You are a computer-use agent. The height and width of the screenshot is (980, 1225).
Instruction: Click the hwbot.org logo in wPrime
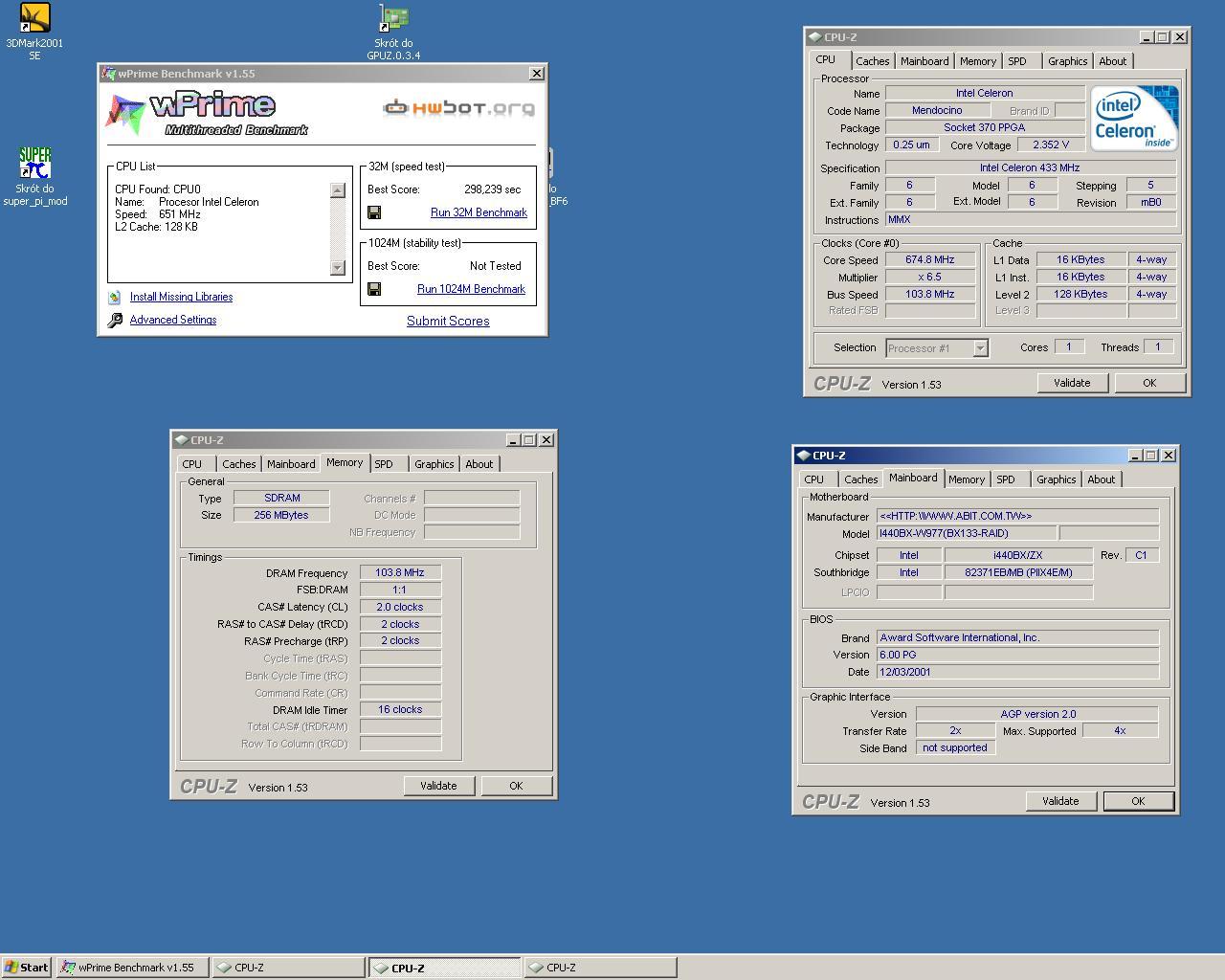[459, 108]
